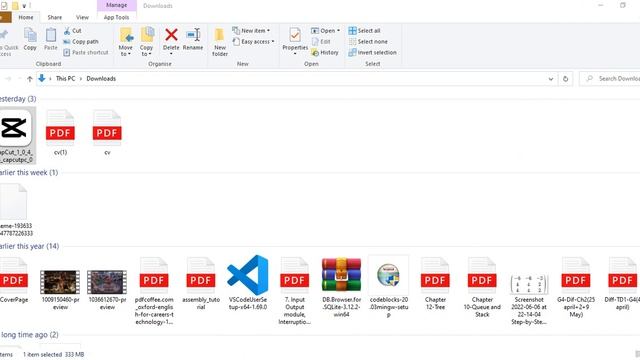Select Chapter 10-Queue and Stack PDF

tap(482, 287)
